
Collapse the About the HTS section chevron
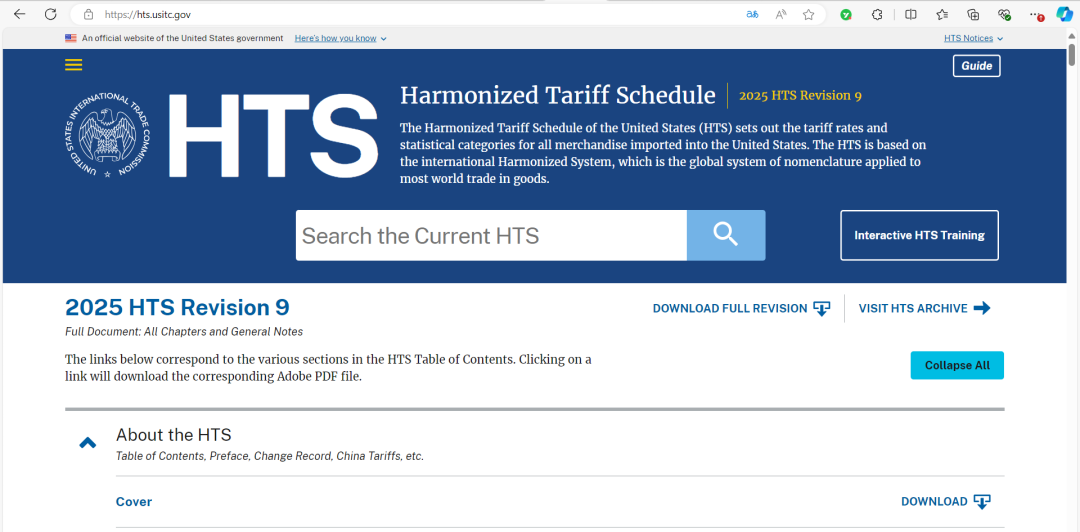[x=87, y=443]
